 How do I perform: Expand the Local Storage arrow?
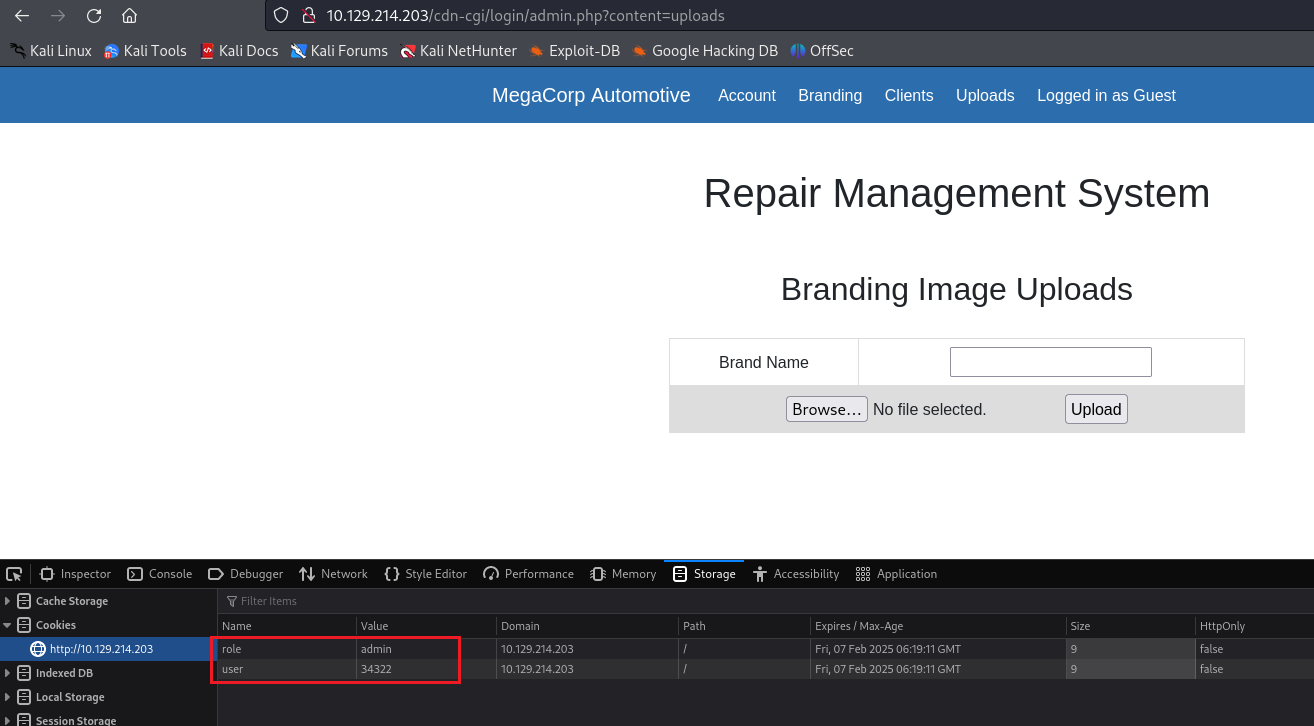coord(8,697)
